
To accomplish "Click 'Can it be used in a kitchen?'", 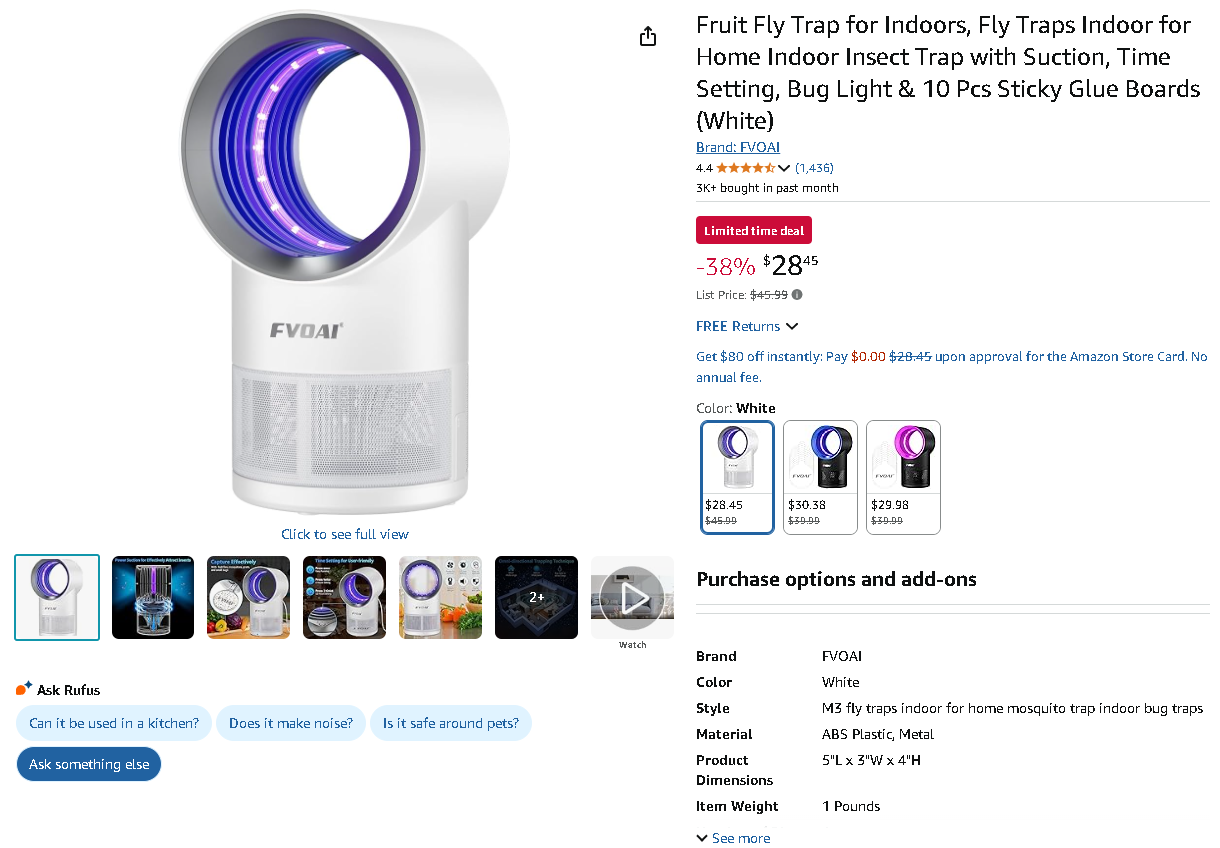I will 114,723.
